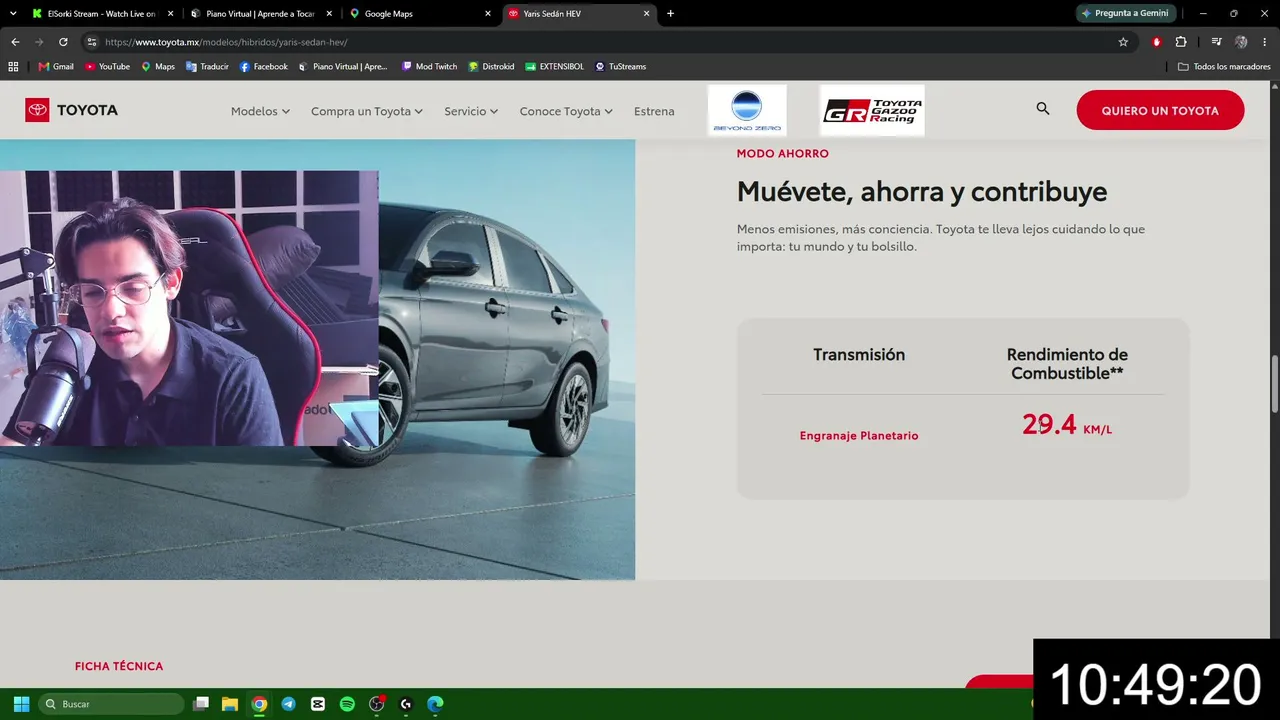Expand the Compra un Toyota menu
Screen dimensions: 1280x720
tap(367, 111)
